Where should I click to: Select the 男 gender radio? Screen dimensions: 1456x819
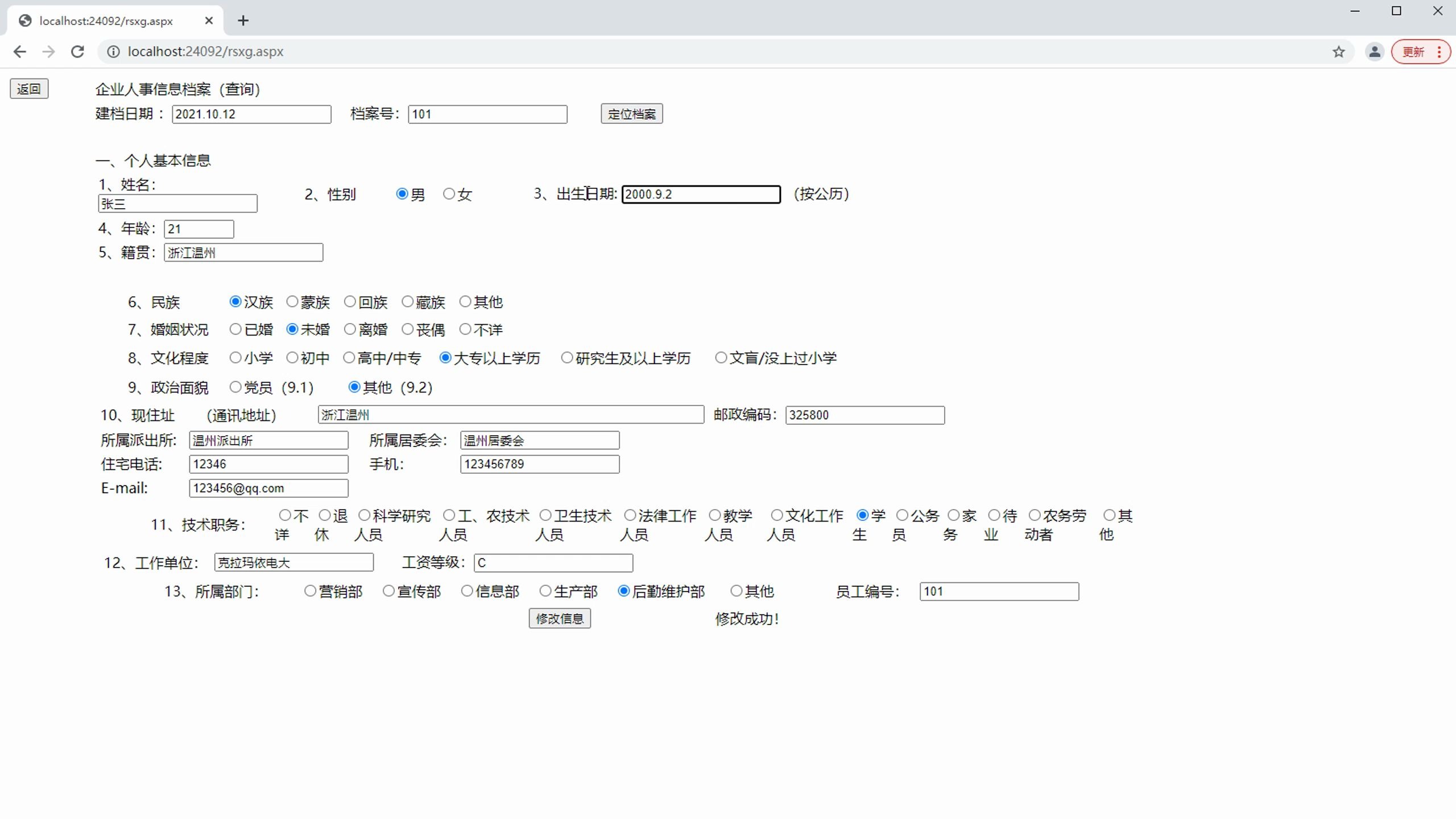click(x=402, y=194)
